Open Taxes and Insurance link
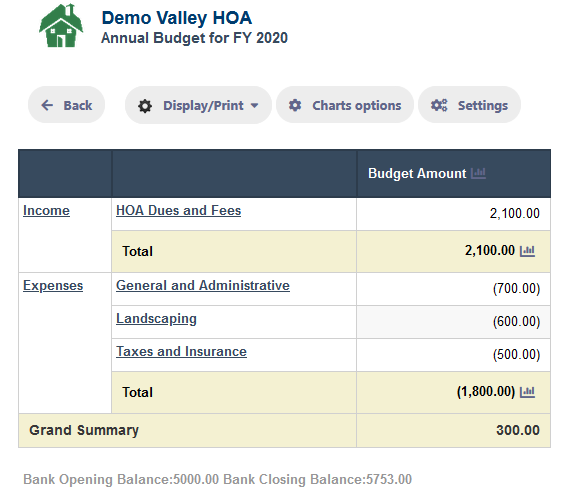Image resolution: width=567 pixels, height=496 pixels. (x=181, y=351)
